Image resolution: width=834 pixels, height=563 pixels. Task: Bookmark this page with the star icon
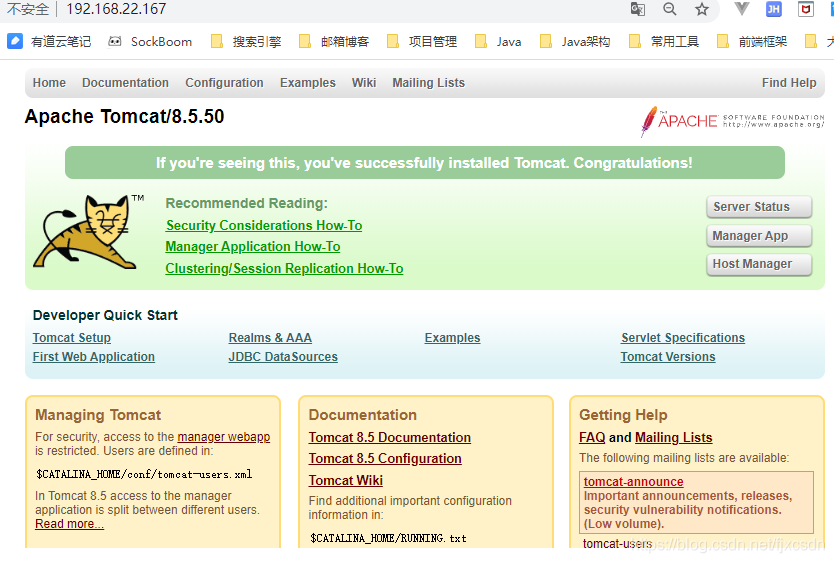click(x=702, y=9)
